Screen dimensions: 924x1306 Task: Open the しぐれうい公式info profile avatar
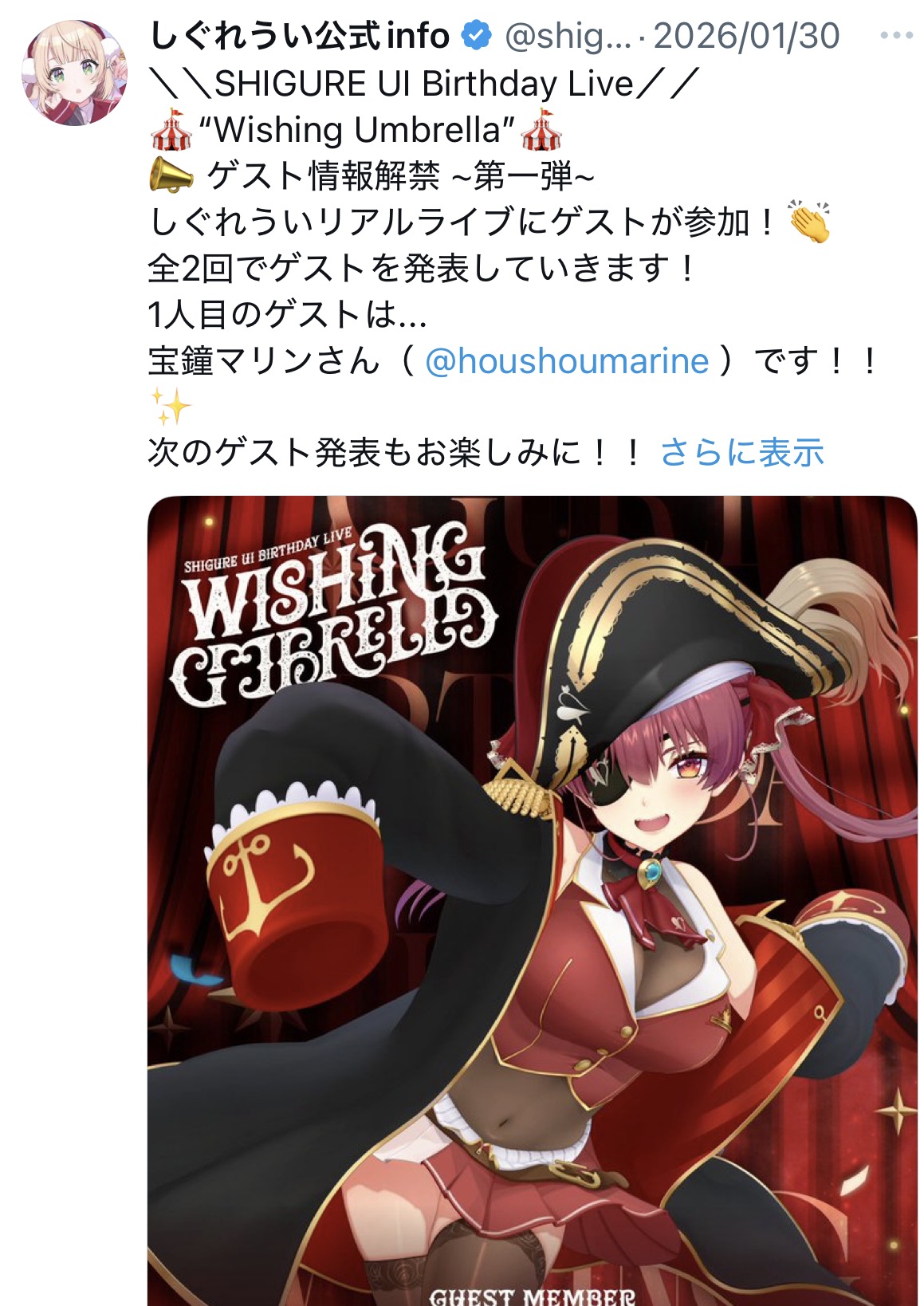point(75,73)
